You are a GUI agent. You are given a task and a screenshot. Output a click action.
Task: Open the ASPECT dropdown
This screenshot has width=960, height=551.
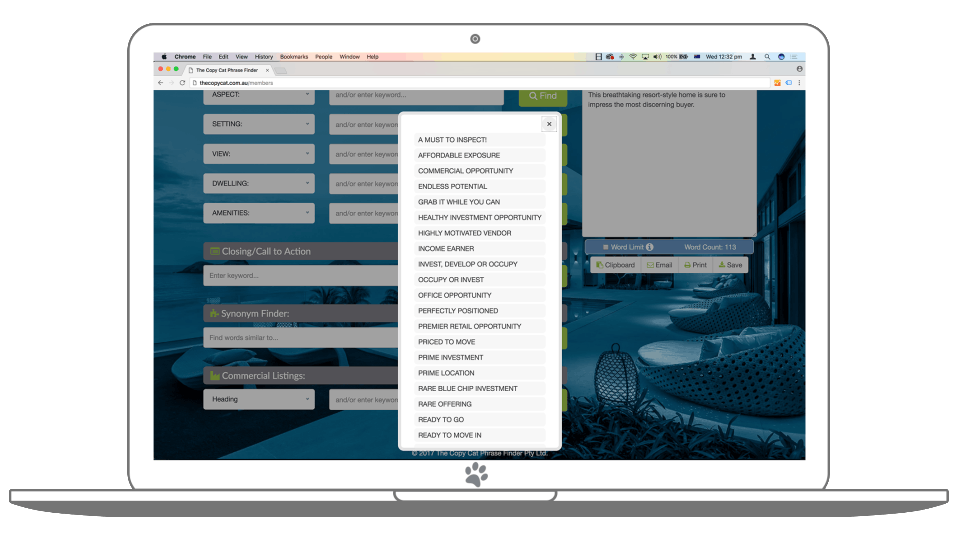pyautogui.click(x=259, y=95)
